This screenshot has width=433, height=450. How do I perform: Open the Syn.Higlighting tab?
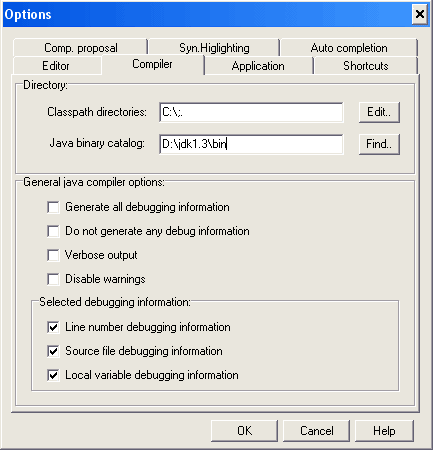click(x=214, y=48)
